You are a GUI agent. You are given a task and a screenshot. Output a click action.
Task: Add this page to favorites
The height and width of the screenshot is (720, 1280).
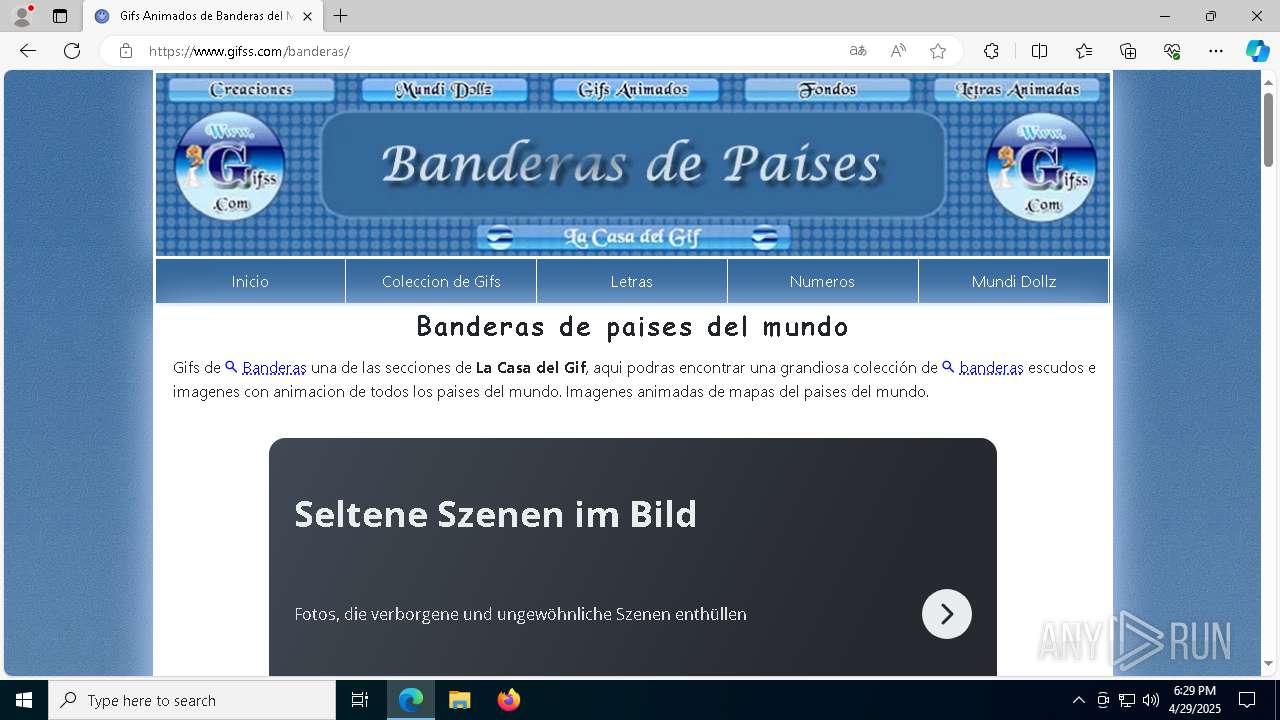[938, 51]
